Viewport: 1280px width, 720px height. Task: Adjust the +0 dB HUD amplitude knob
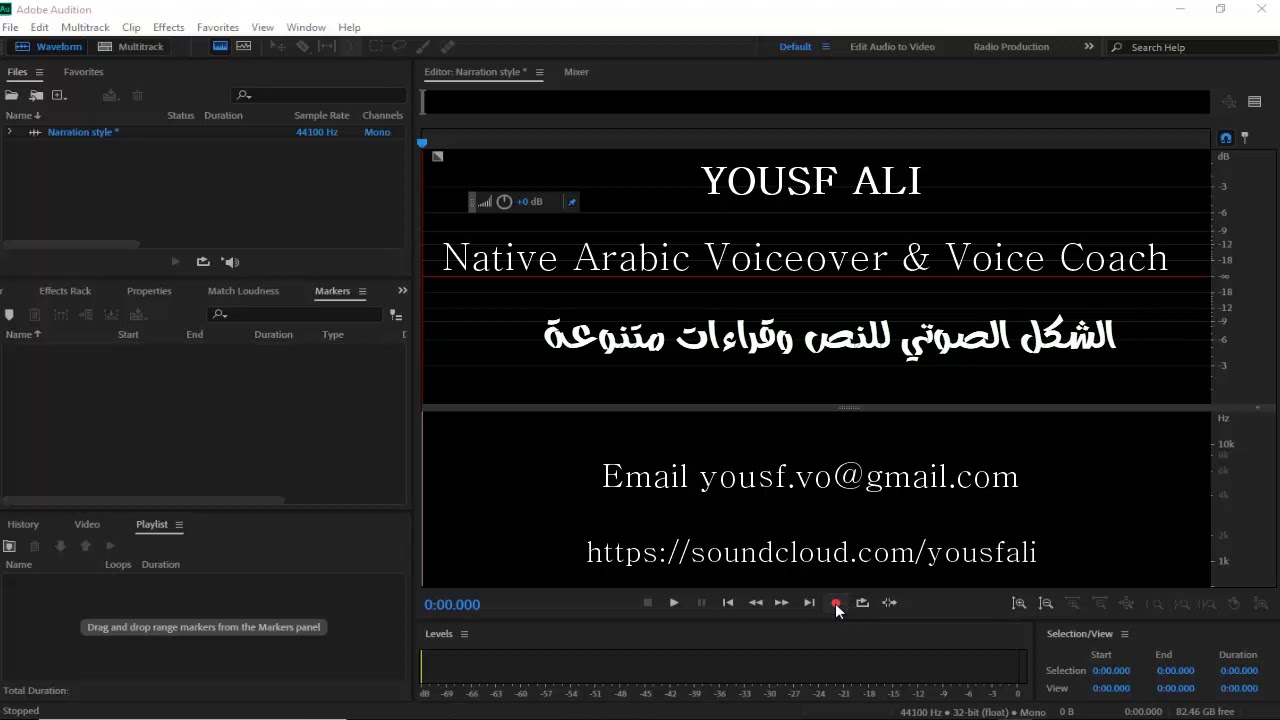pyautogui.click(x=505, y=202)
